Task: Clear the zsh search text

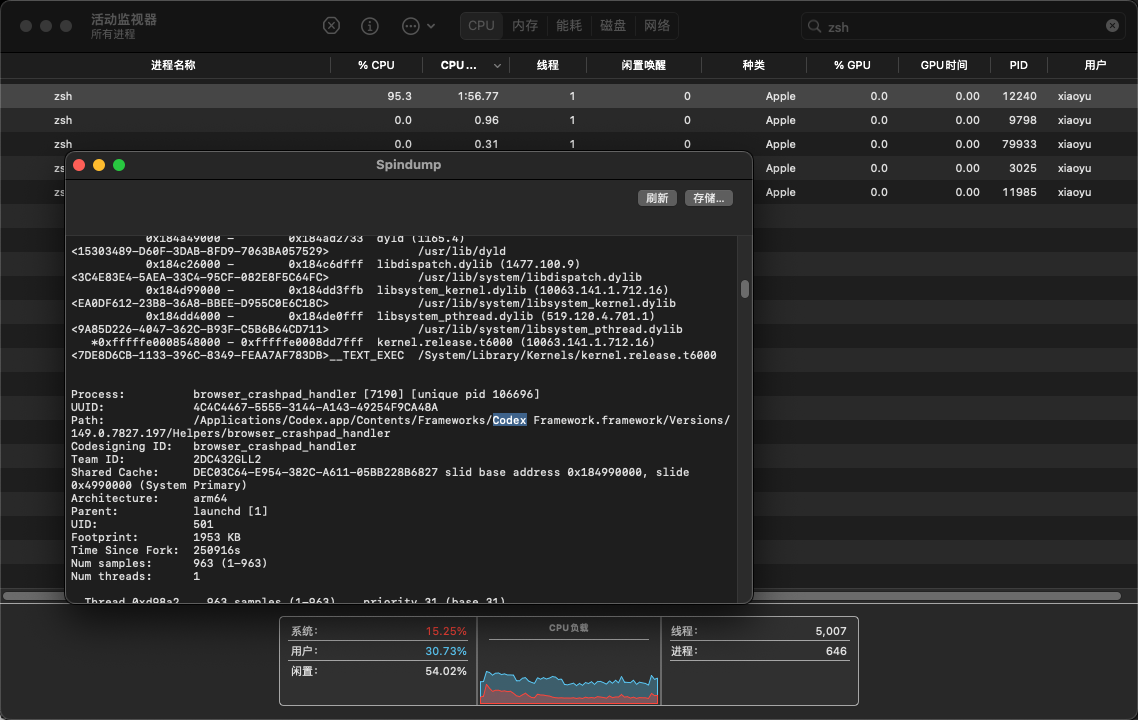Action: (1112, 26)
